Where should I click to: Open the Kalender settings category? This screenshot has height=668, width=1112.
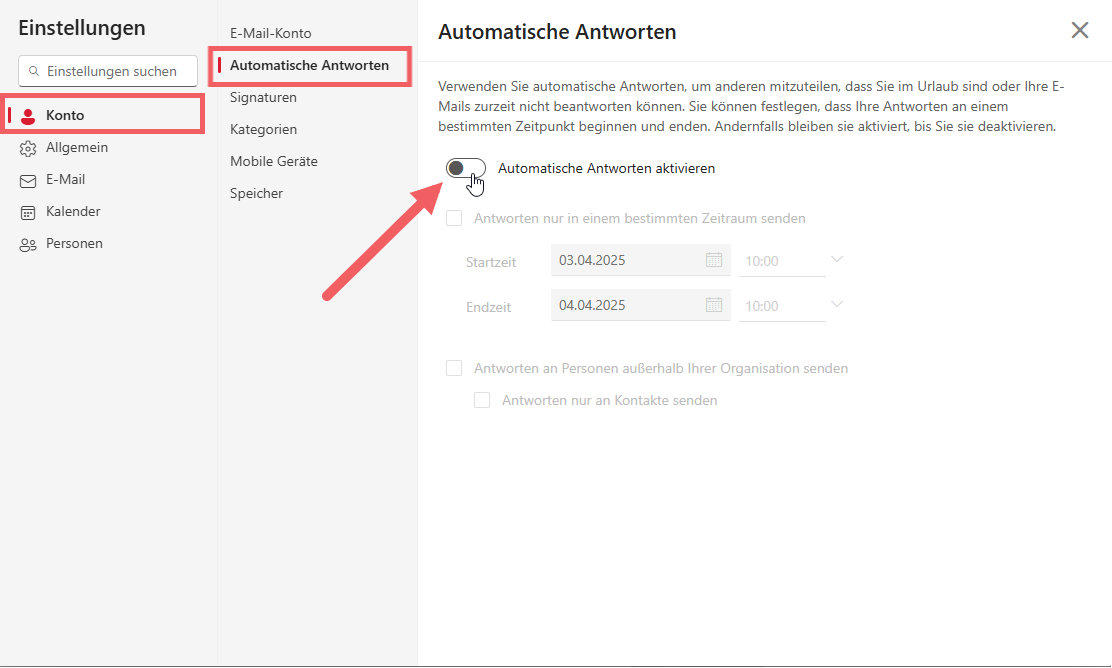[73, 211]
